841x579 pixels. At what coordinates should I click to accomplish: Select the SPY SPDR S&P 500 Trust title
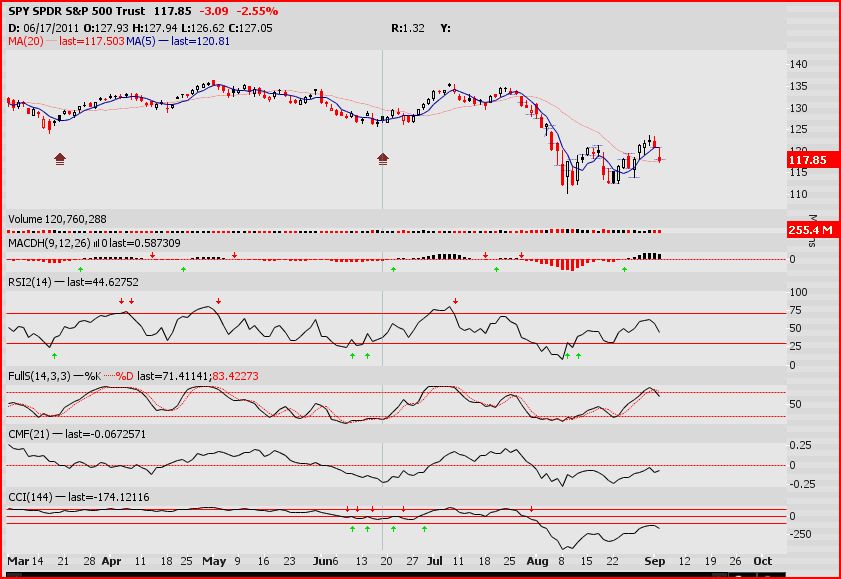coord(77,11)
